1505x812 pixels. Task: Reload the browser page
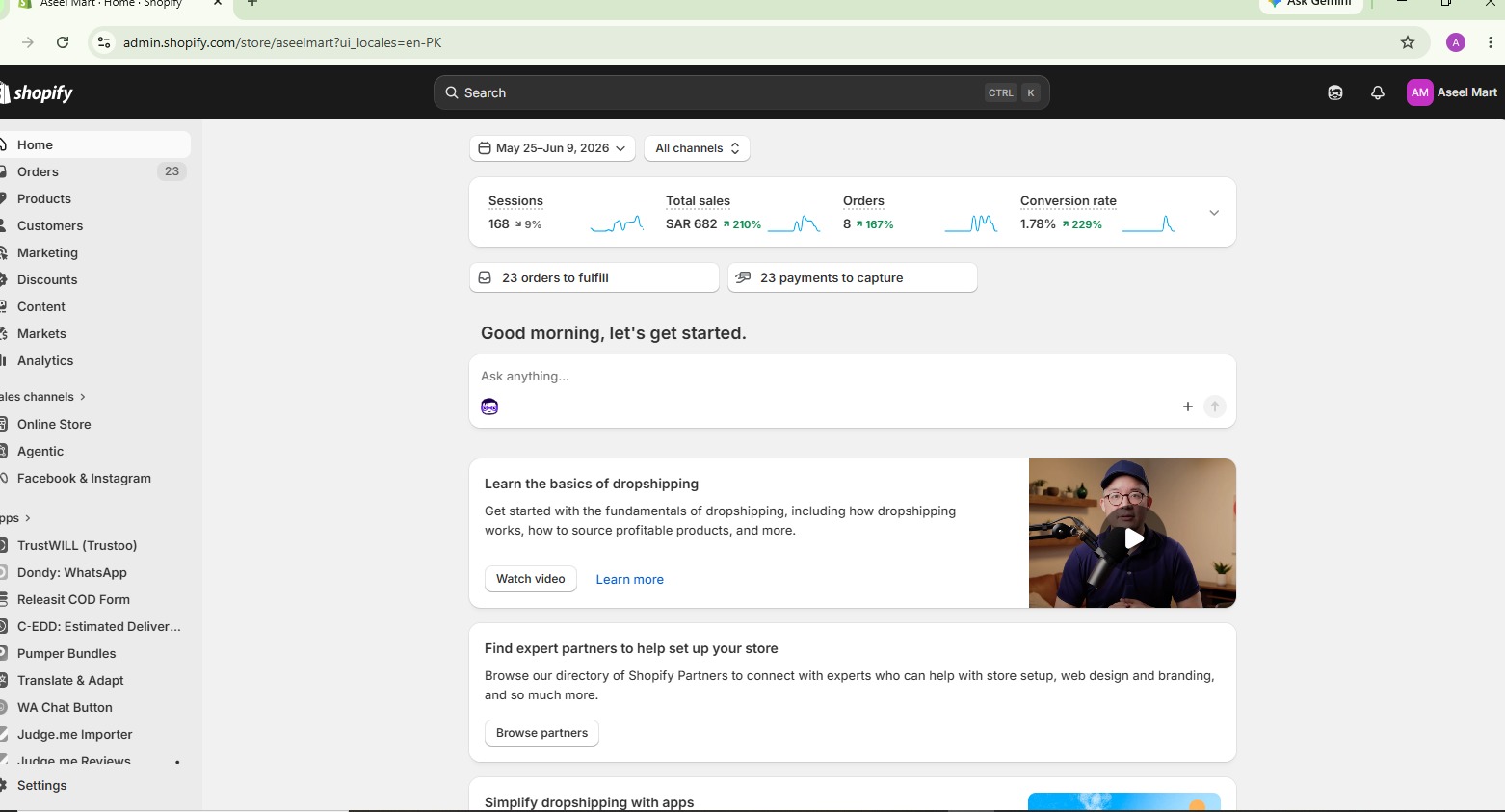tap(63, 42)
